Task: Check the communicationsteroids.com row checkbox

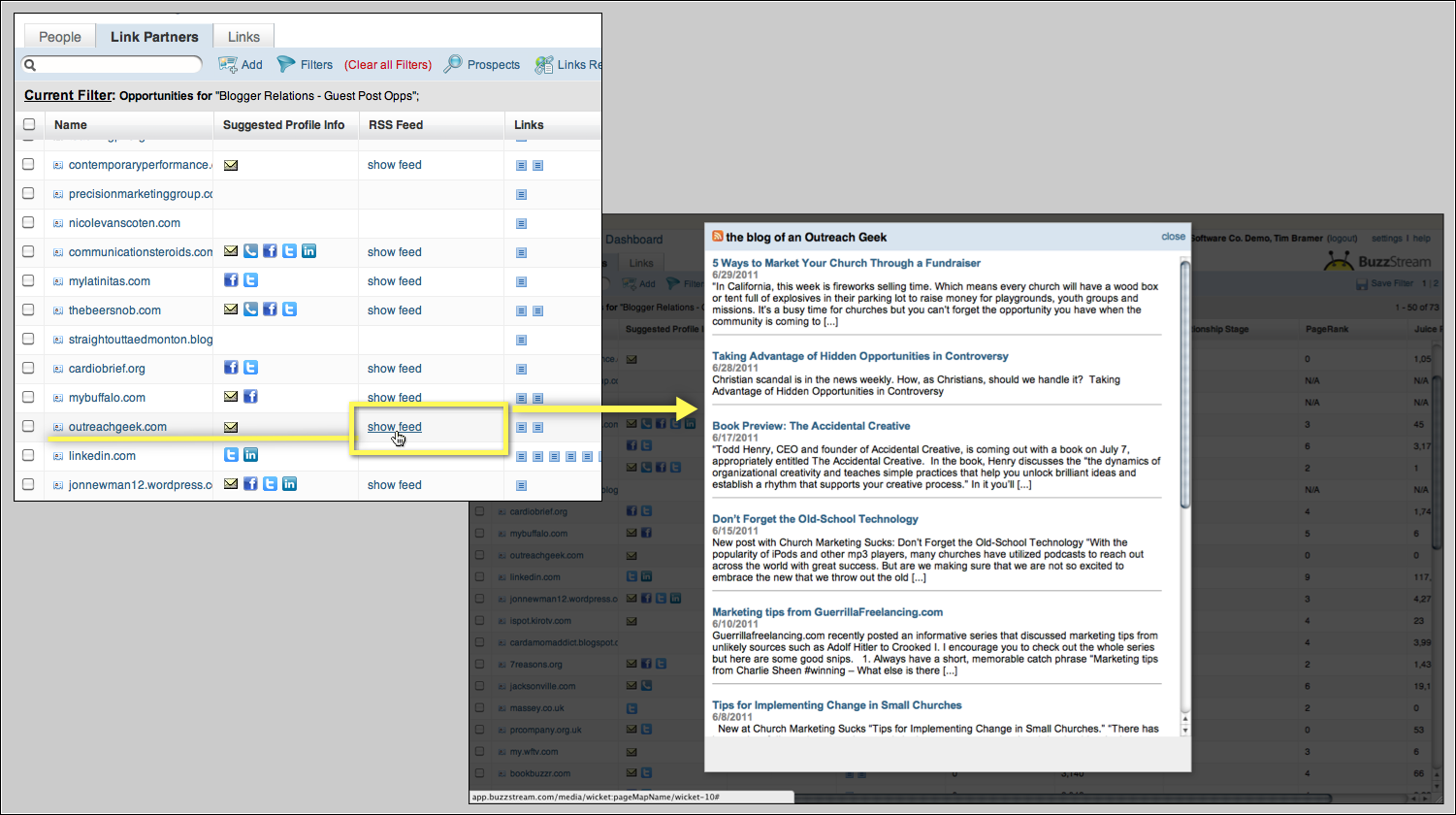Action: pyautogui.click(x=29, y=252)
